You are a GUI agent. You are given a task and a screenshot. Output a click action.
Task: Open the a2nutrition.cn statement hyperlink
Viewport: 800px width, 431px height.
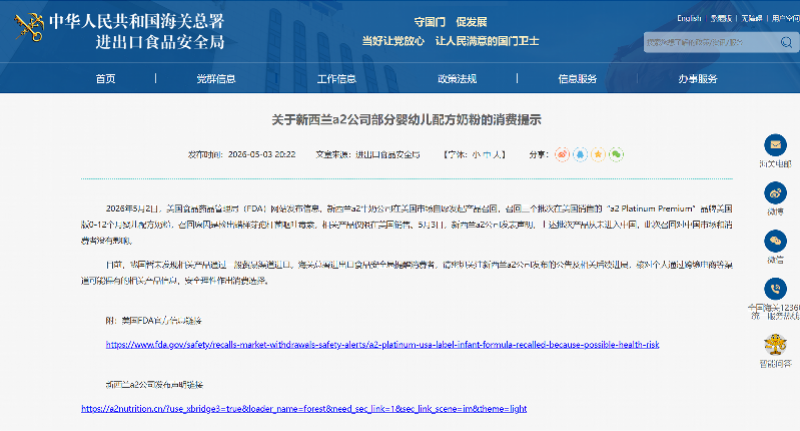pos(304,409)
